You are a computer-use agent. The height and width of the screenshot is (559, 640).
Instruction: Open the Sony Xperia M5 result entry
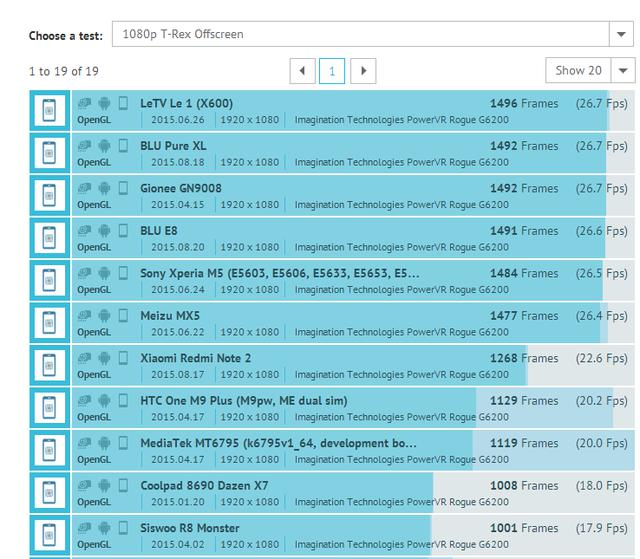(280, 273)
